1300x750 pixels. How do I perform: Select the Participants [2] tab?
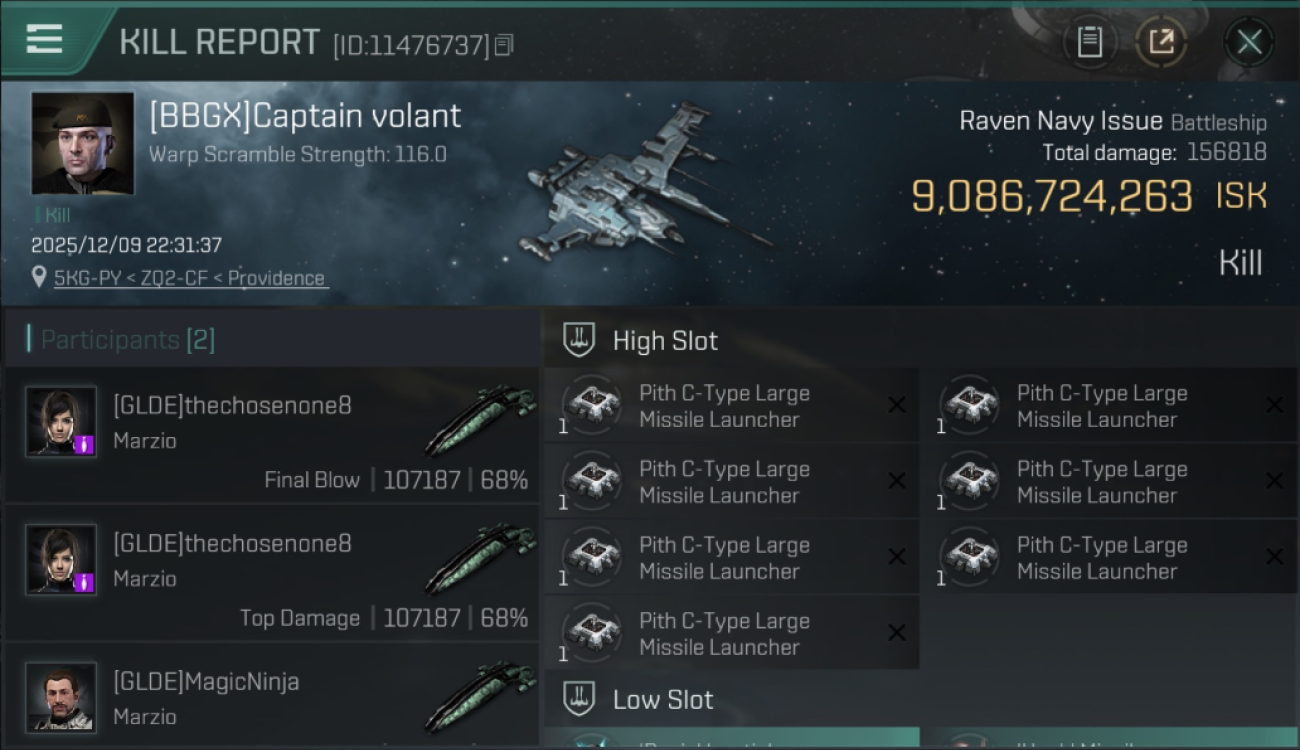click(x=127, y=340)
